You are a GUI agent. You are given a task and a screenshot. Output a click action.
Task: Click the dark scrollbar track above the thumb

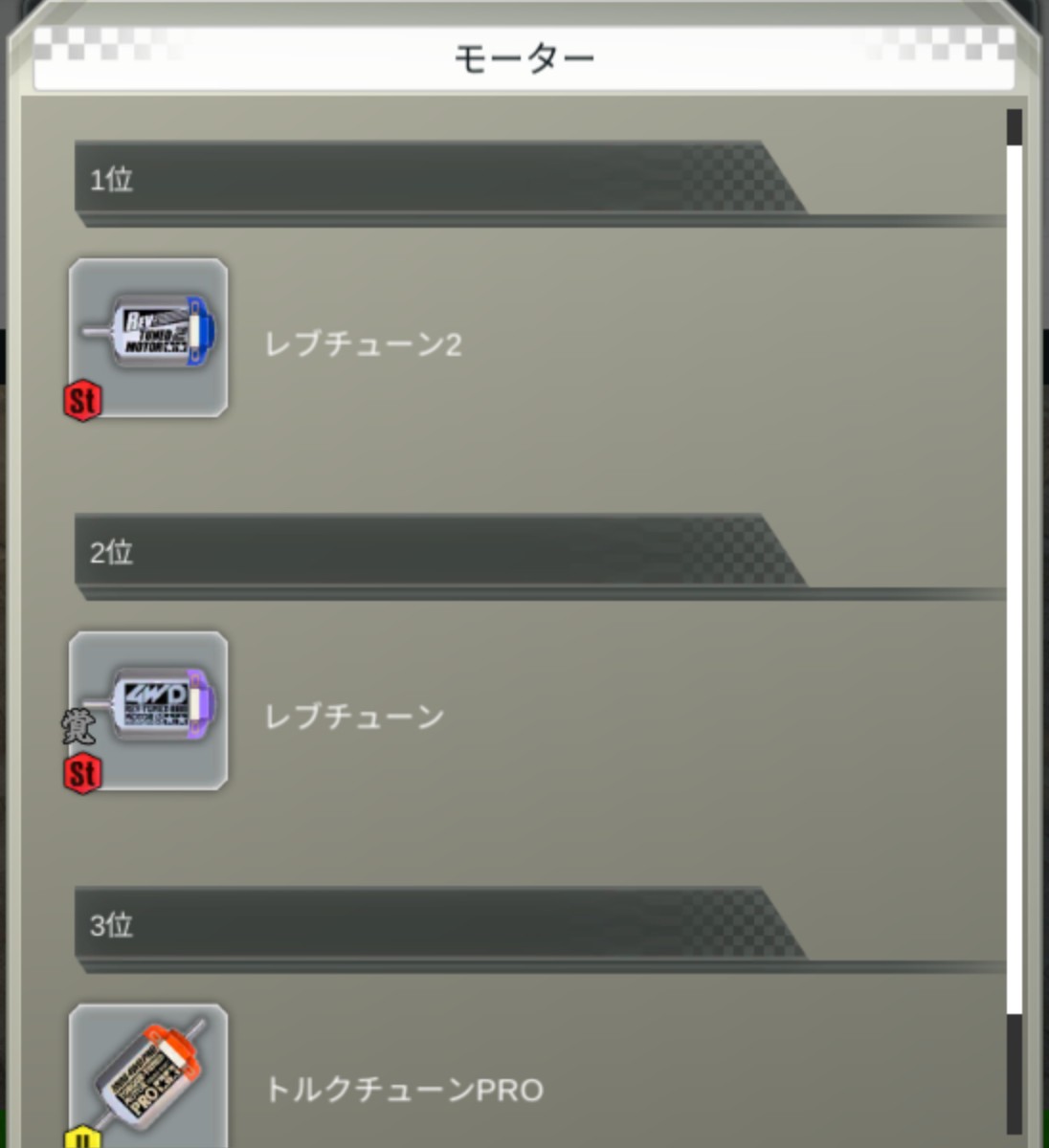[1015, 127]
